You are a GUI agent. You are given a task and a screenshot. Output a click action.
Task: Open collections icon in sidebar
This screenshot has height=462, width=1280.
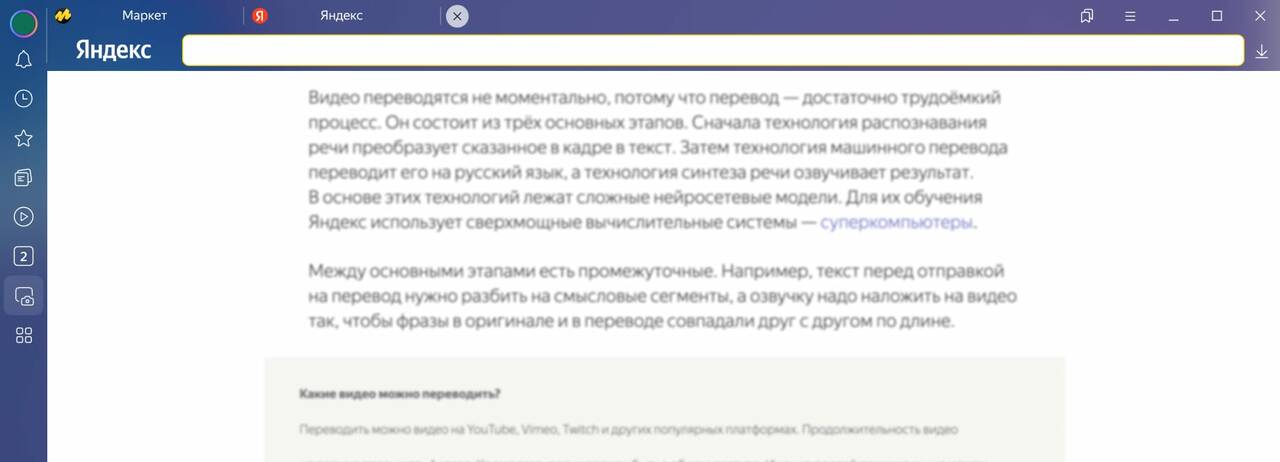[x=23, y=177]
